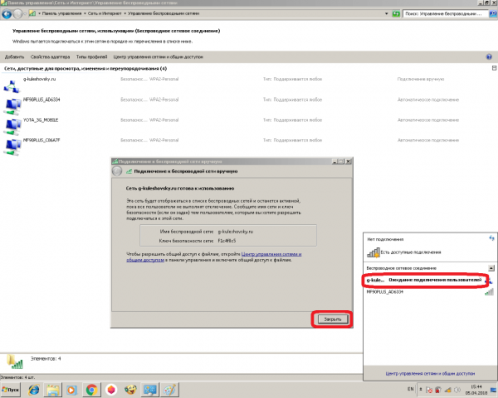498x398 pixels.
Task: Click the blue help question-mark icon
Action: 489,57
